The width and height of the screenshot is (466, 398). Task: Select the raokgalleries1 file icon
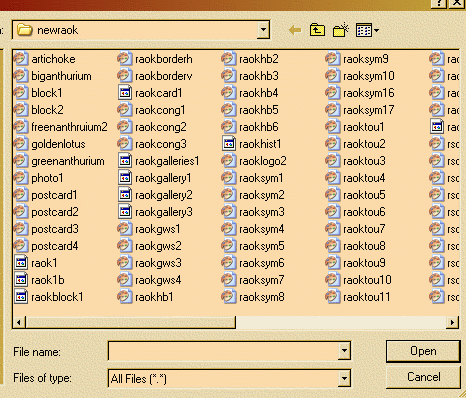point(125,161)
